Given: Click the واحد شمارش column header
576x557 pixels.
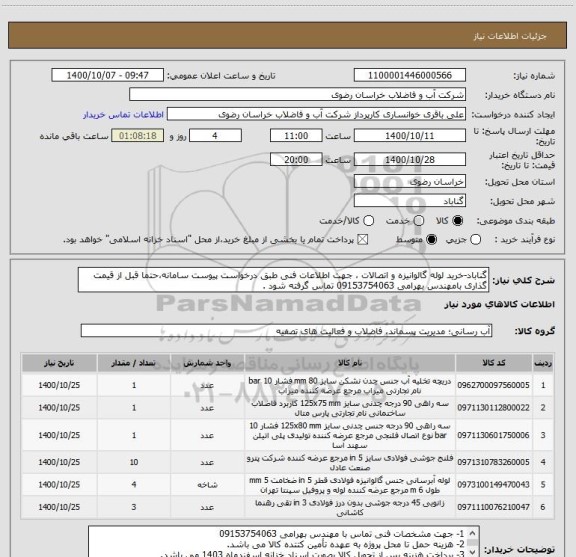Looking at the screenshot, I should [207, 363].
